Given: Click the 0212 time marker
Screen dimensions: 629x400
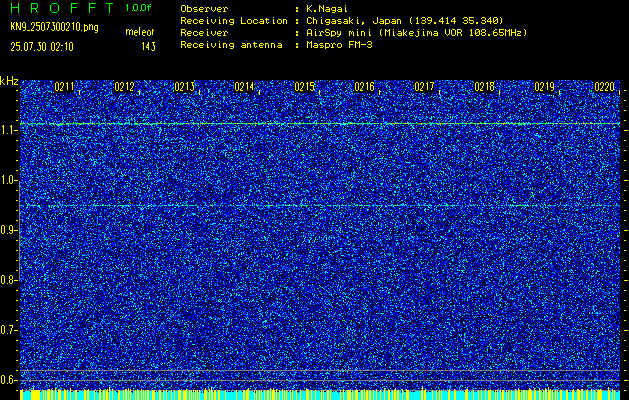Looking at the screenshot, I should pyautogui.click(x=124, y=87).
